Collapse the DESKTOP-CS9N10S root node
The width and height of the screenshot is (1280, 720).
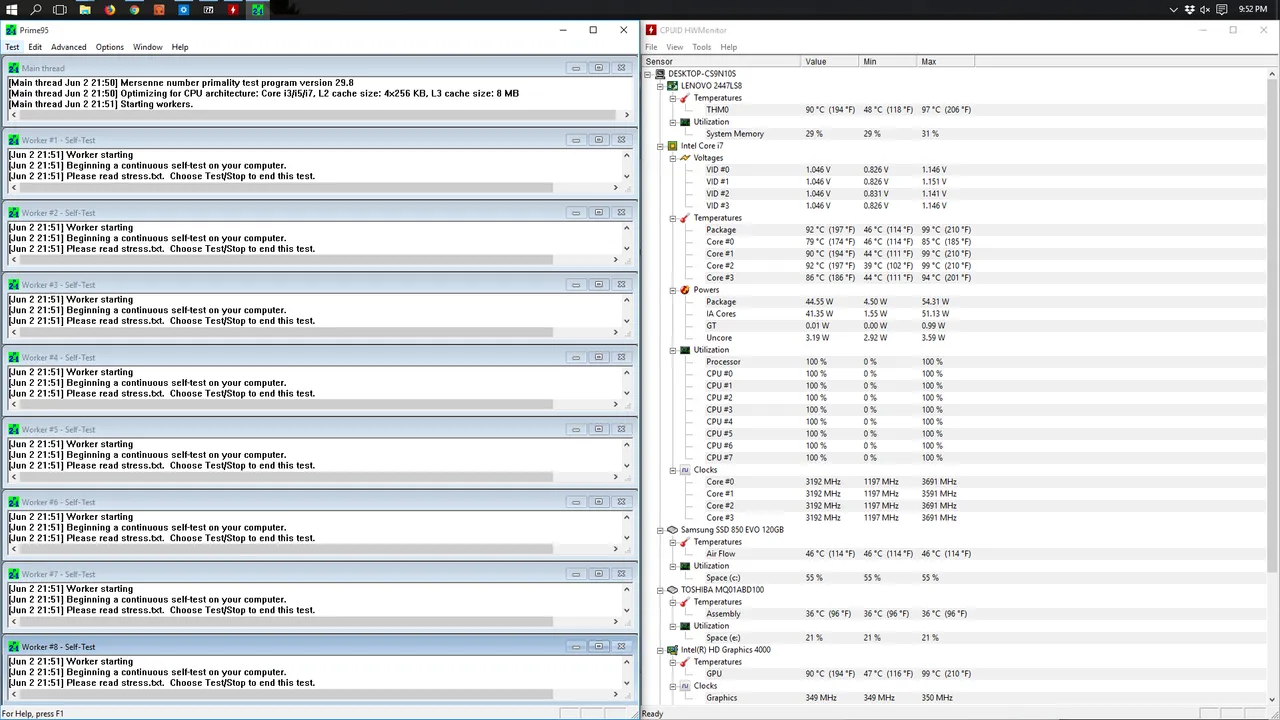click(x=648, y=74)
